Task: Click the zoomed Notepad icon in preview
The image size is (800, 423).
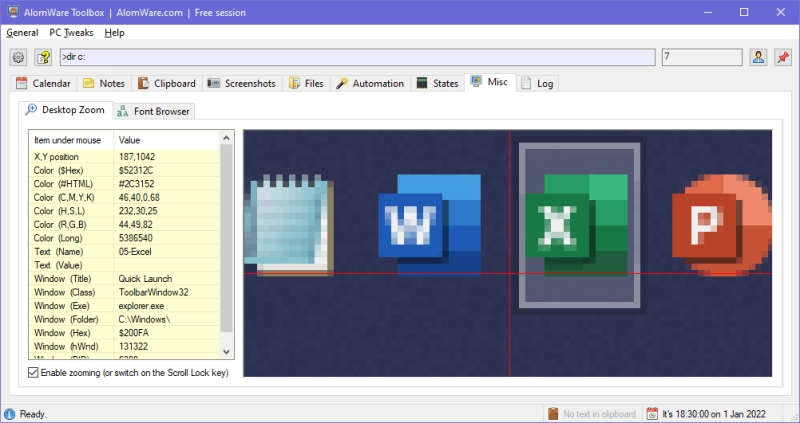Action: pos(289,225)
